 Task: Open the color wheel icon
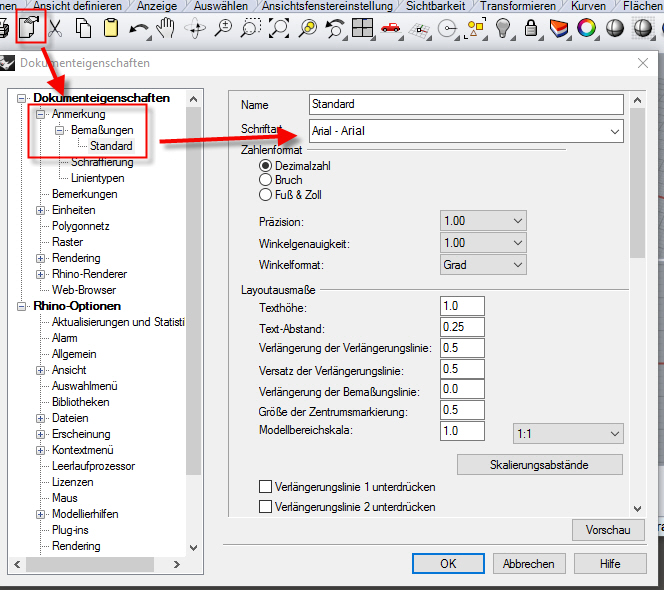587,28
